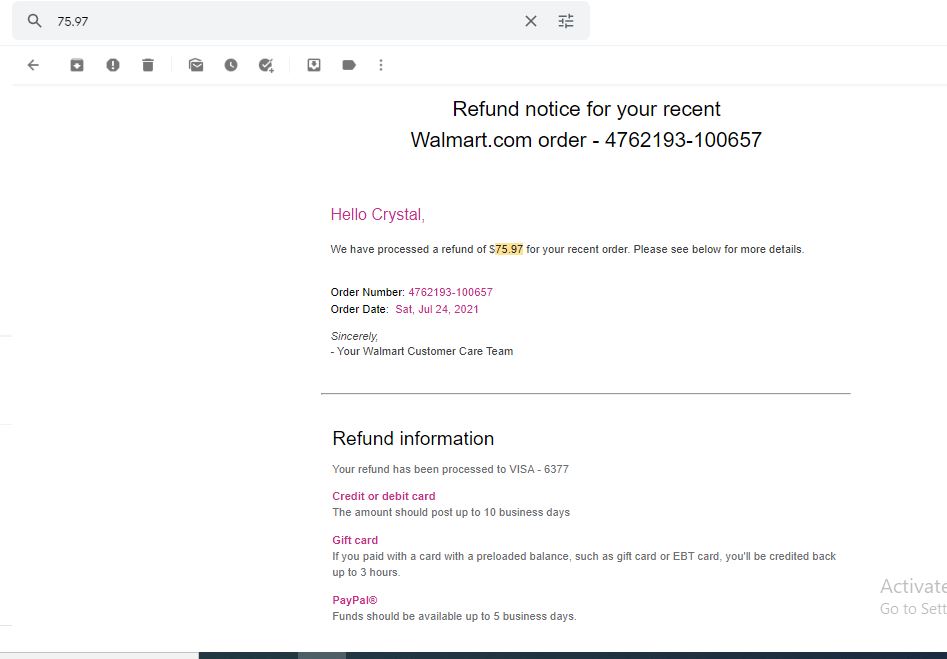The height and width of the screenshot is (659, 947).
Task: Add email to Tasks
Action: pos(266,65)
